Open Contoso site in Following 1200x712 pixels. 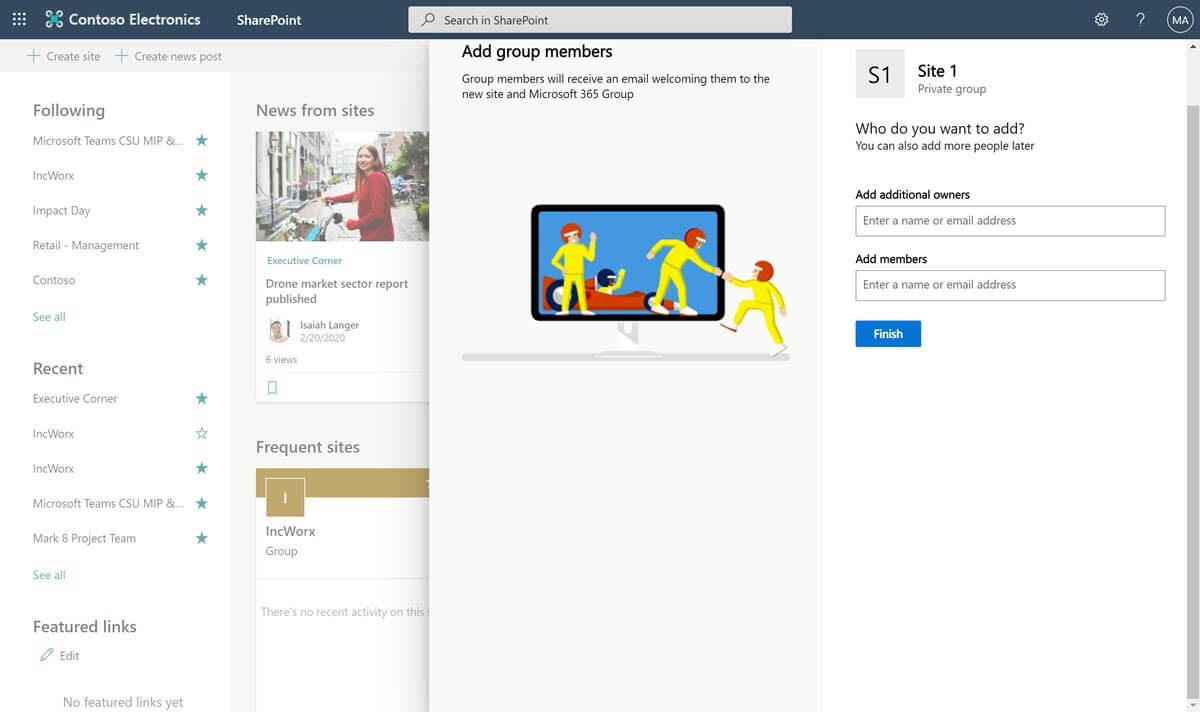pos(54,281)
